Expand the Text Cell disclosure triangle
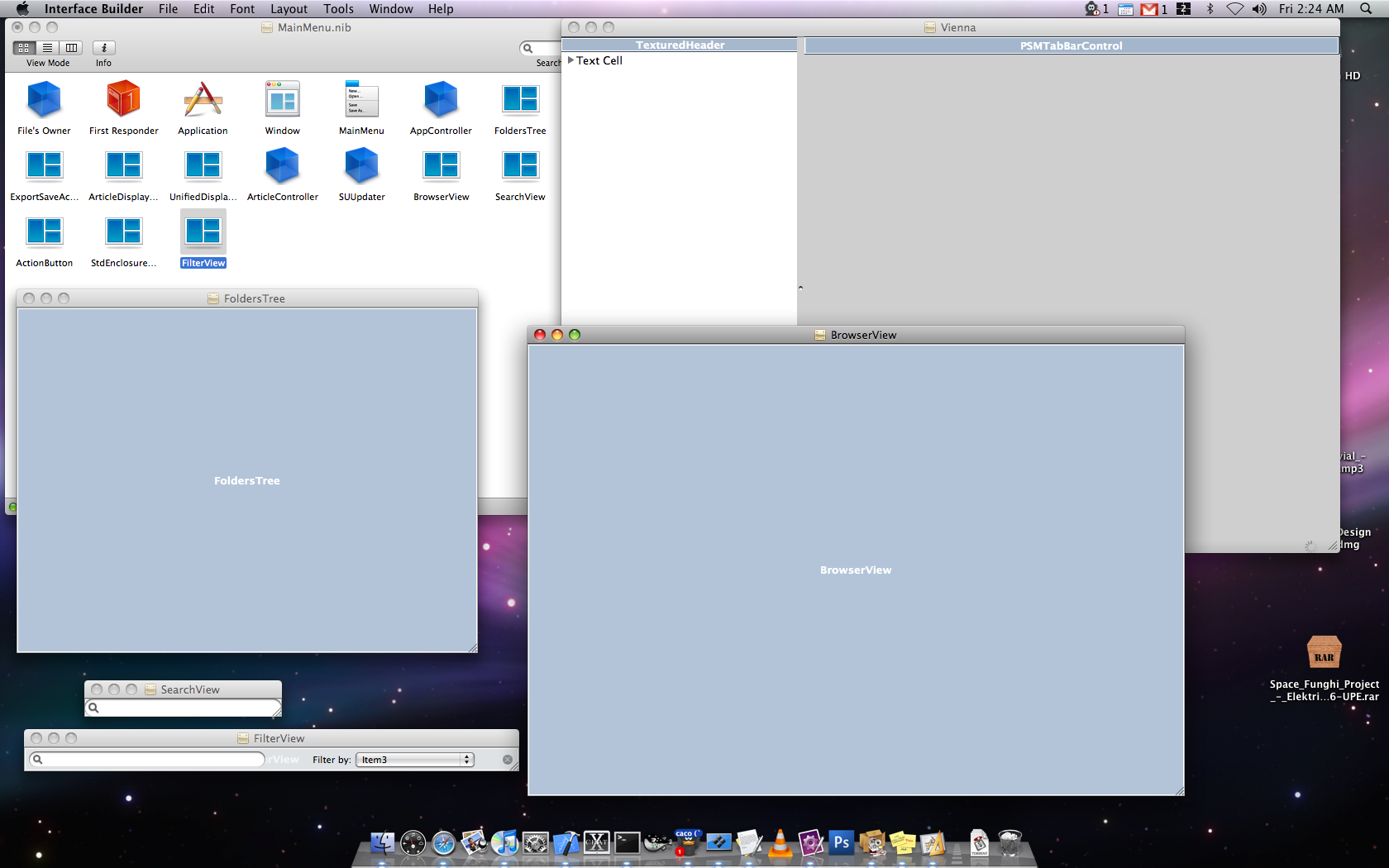 (x=570, y=60)
